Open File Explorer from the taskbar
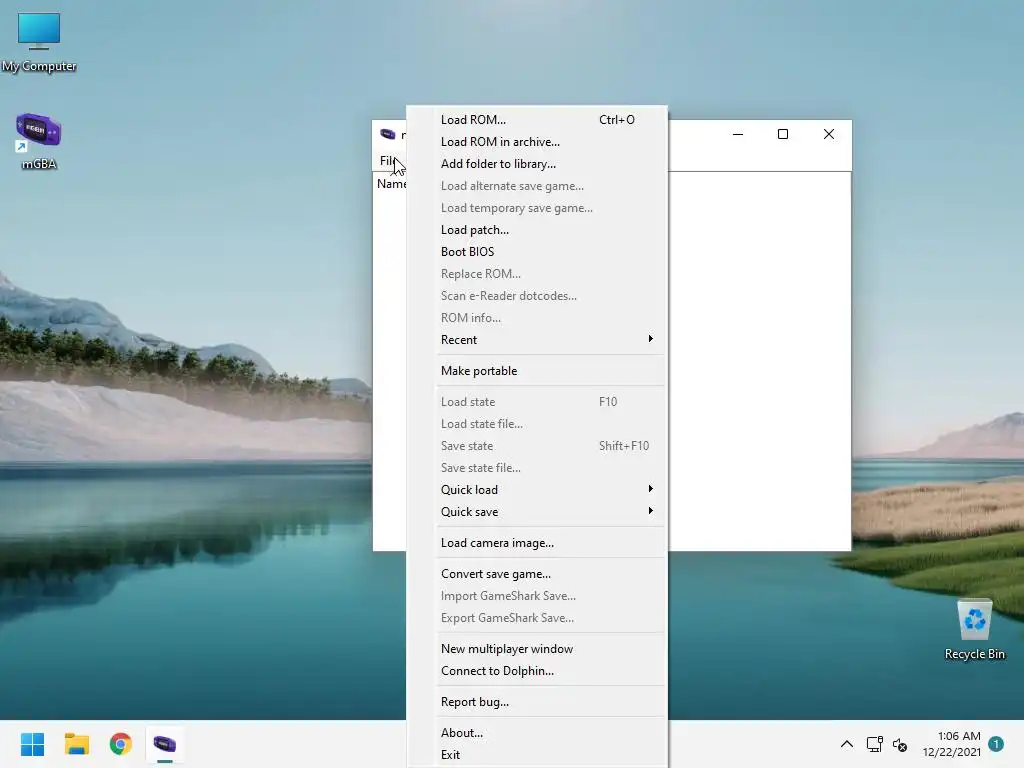The width and height of the screenshot is (1024, 768). coord(76,744)
